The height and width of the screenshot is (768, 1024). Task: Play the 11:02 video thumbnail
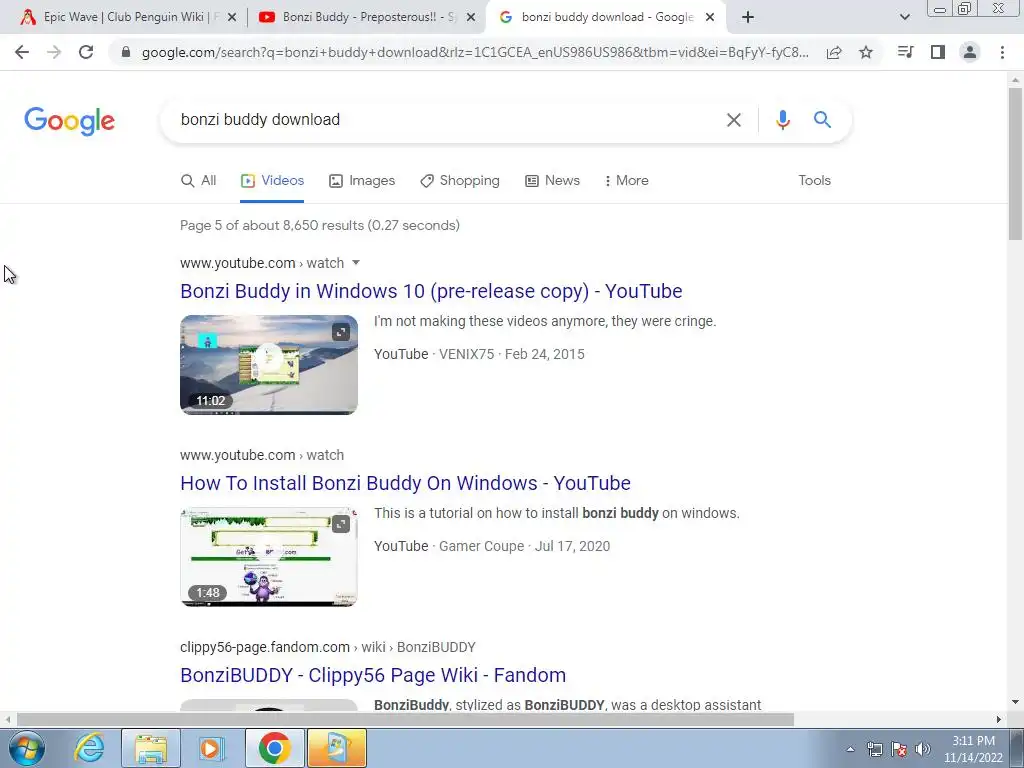click(x=268, y=364)
